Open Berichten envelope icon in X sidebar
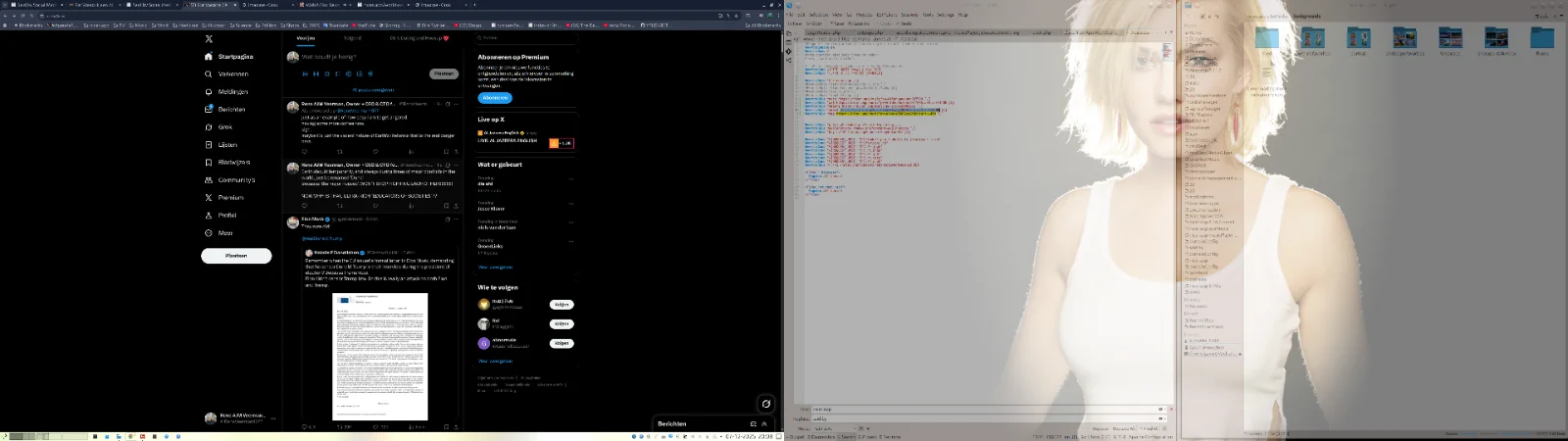1568x441 pixels. pos(209,110)
